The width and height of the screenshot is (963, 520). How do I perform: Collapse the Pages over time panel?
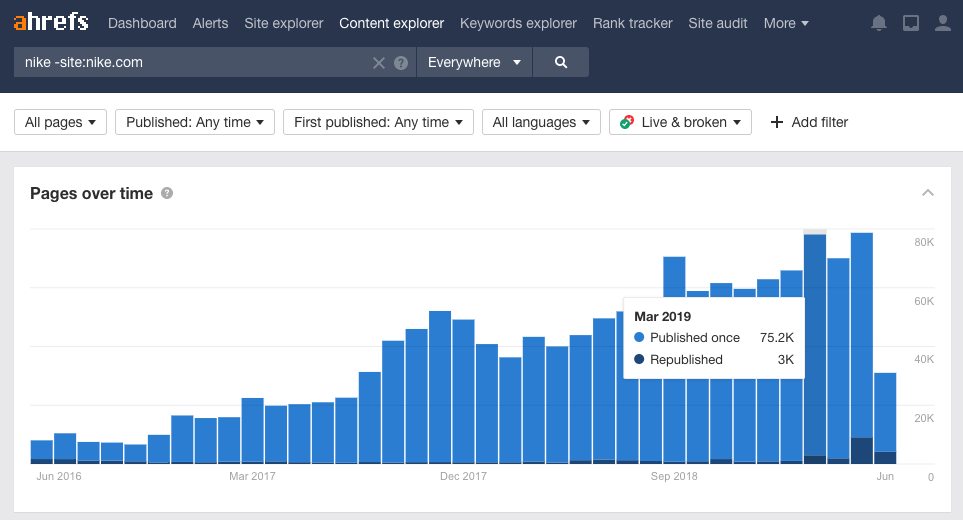coord(928,193)
